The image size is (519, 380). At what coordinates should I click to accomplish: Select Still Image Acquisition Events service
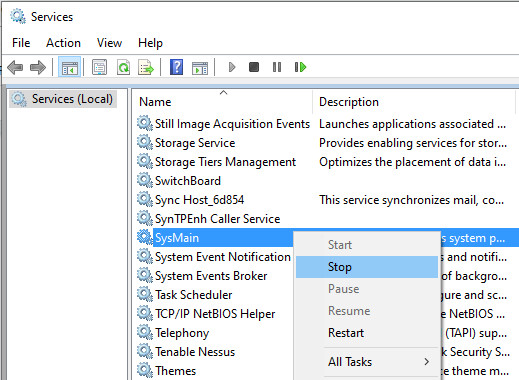pyautogui.click(x=232, y=124)
